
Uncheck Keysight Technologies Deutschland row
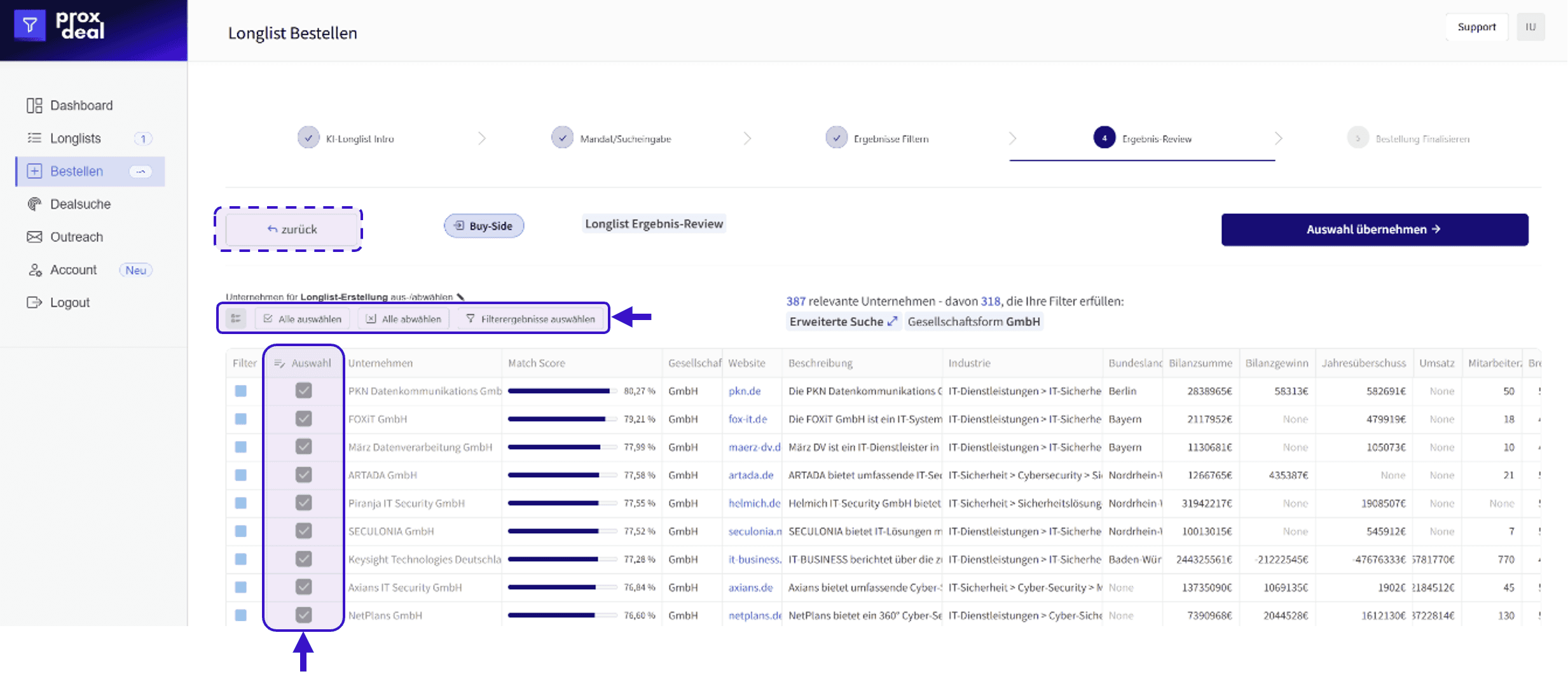point(304,559)
